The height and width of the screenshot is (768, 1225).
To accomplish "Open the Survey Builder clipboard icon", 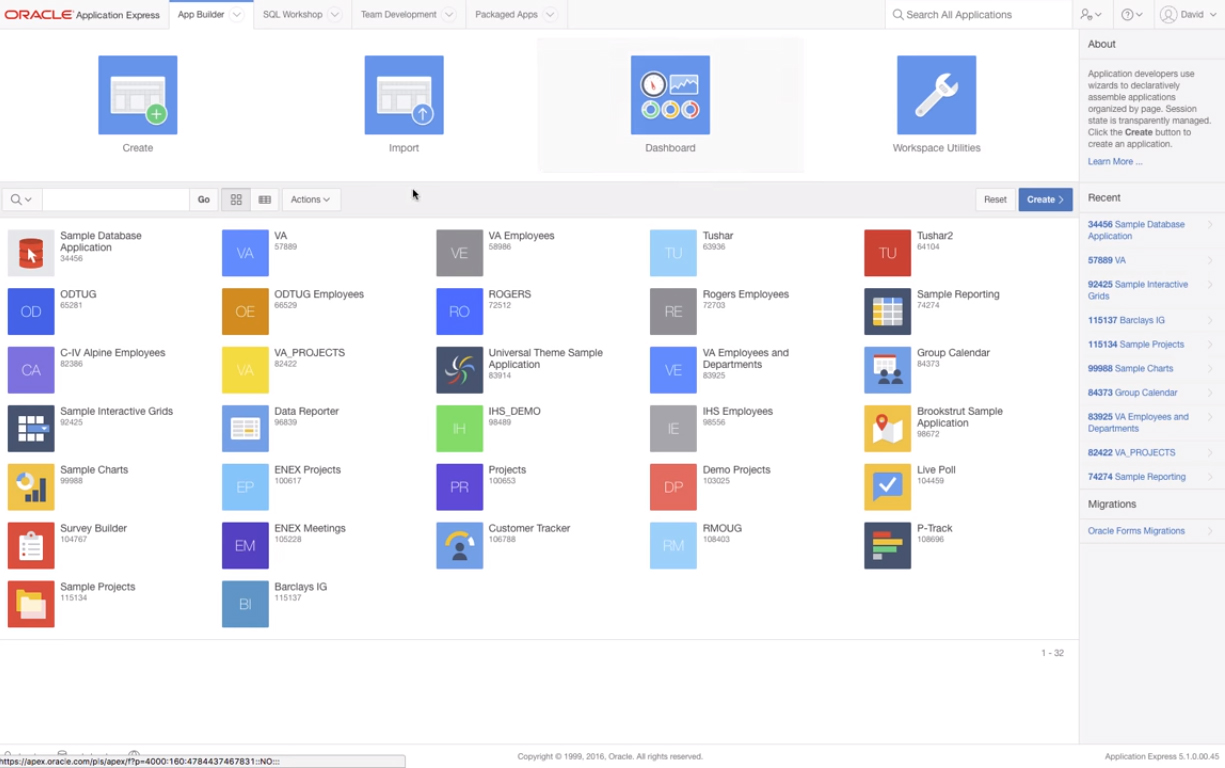I will pyautogui.click(x=31, y=546).
